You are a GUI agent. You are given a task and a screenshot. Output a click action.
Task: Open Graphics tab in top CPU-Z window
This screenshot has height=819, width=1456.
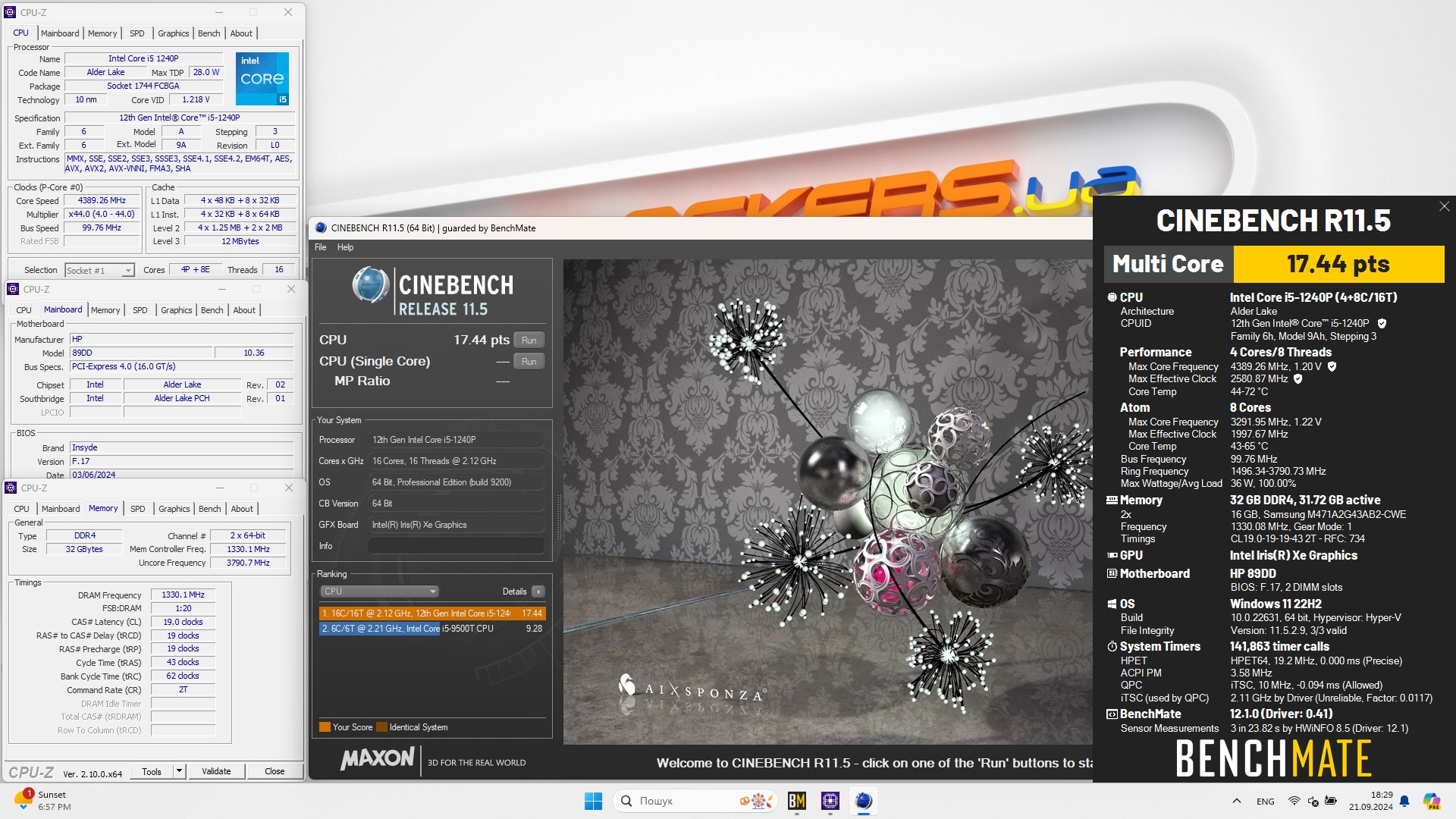pyautogui.click(x=173, y=33)
